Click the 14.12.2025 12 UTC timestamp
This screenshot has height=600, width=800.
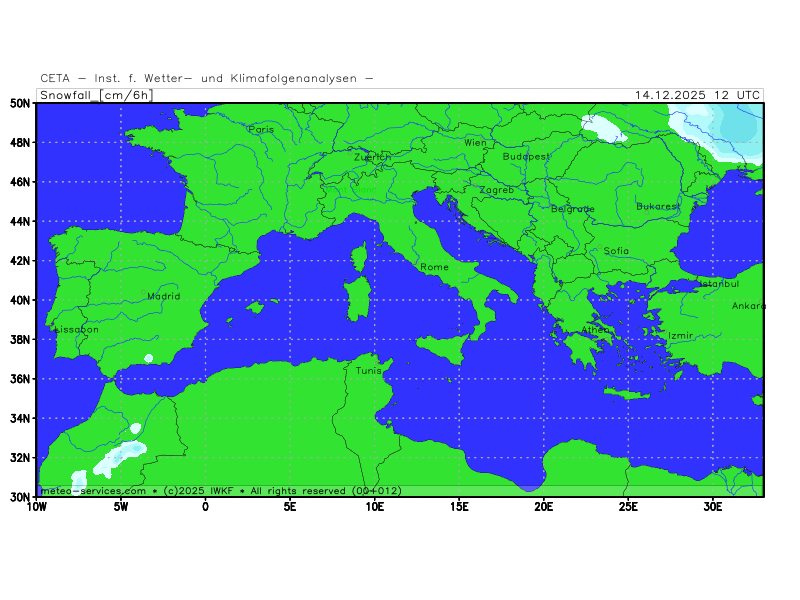[x=697, y=95]
